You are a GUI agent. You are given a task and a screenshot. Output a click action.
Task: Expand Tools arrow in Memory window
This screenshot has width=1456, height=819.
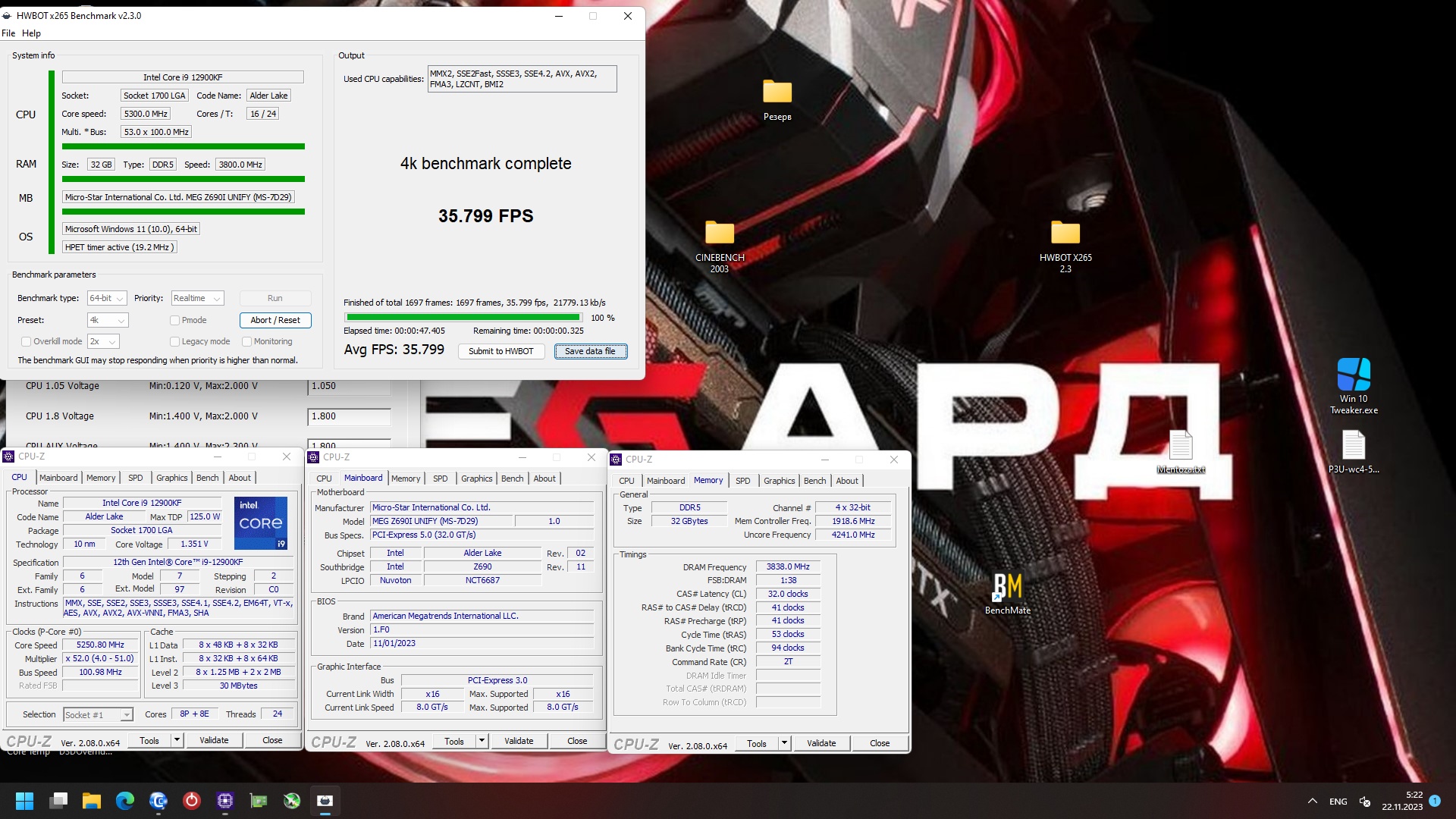click(x=784, y=744)
